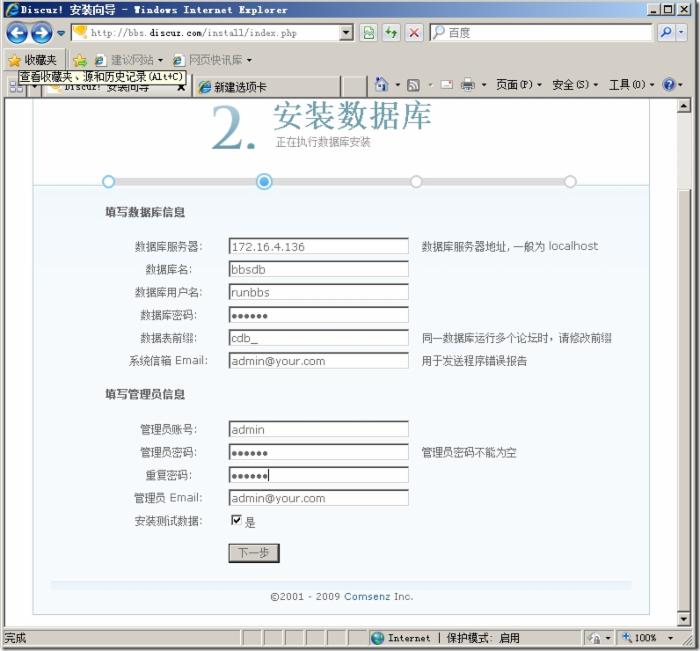Image resolution: width=700 pixels, height=651 pixels.
Task: Open the Comsenz footer link
Action: pyautogui.click(x=367, y=597)
